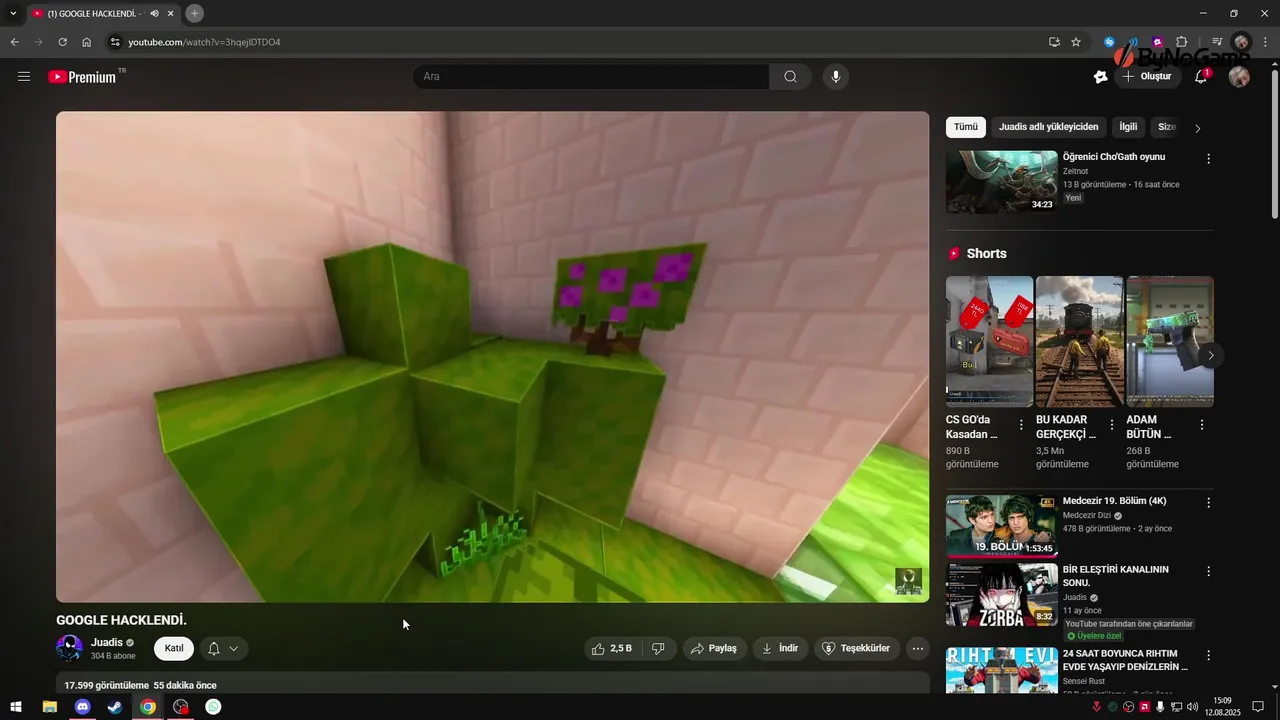
Task: Open Chrome extensions puzzle icon
Action: point(1182,42)
